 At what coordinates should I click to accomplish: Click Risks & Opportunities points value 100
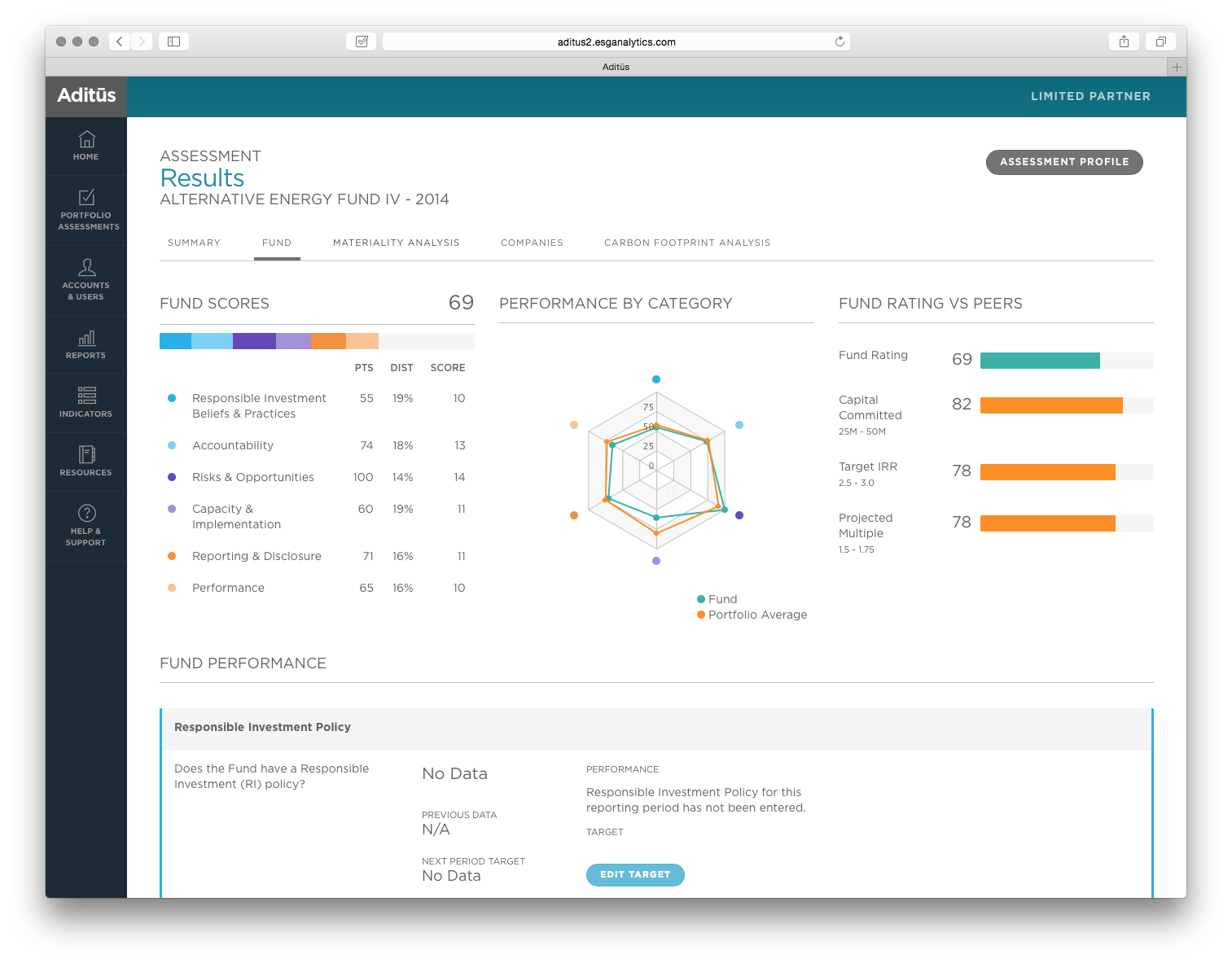363,477
